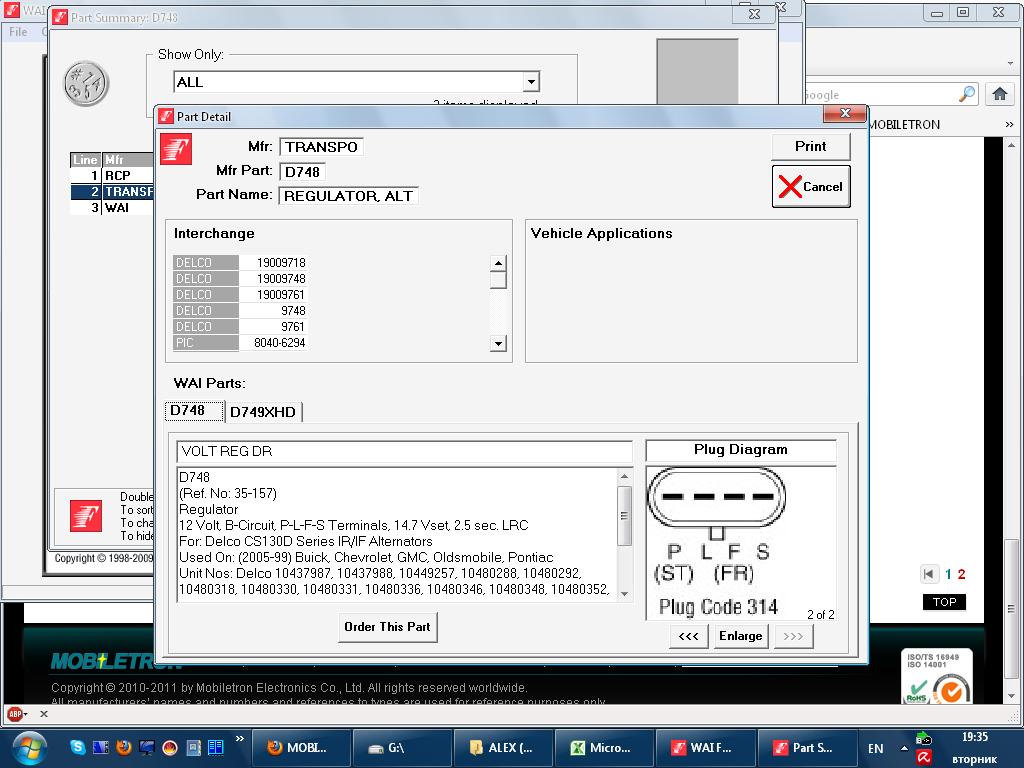Viewport: 1024px width, 768px height.
Task: Click the Windows Start orb
Action: click(x=29, y=748)
